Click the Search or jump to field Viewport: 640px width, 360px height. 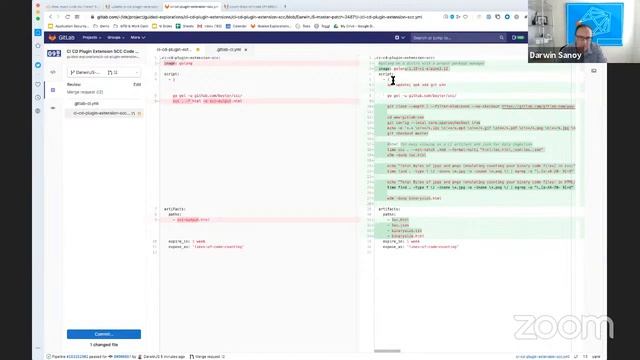point(458,38)
